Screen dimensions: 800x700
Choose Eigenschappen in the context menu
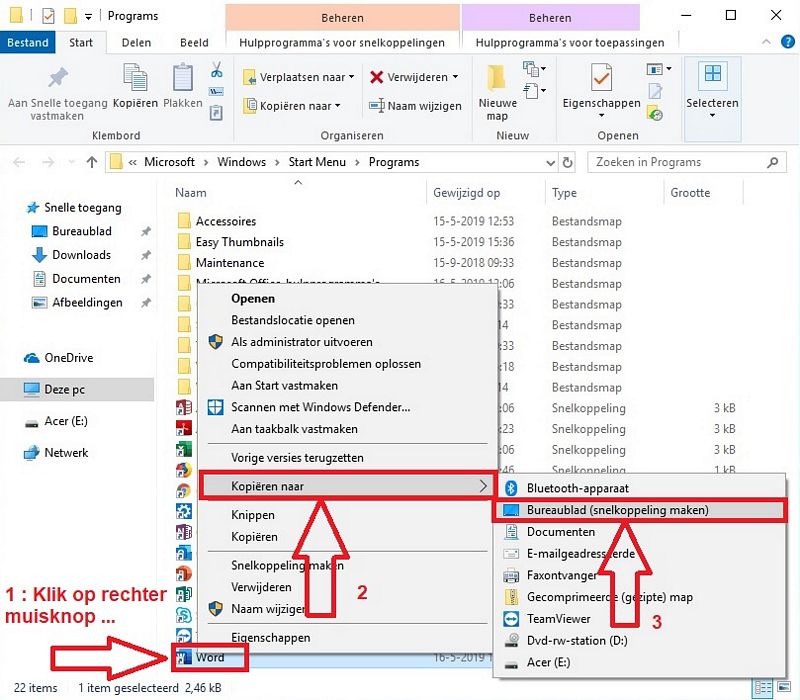[348, 637]
